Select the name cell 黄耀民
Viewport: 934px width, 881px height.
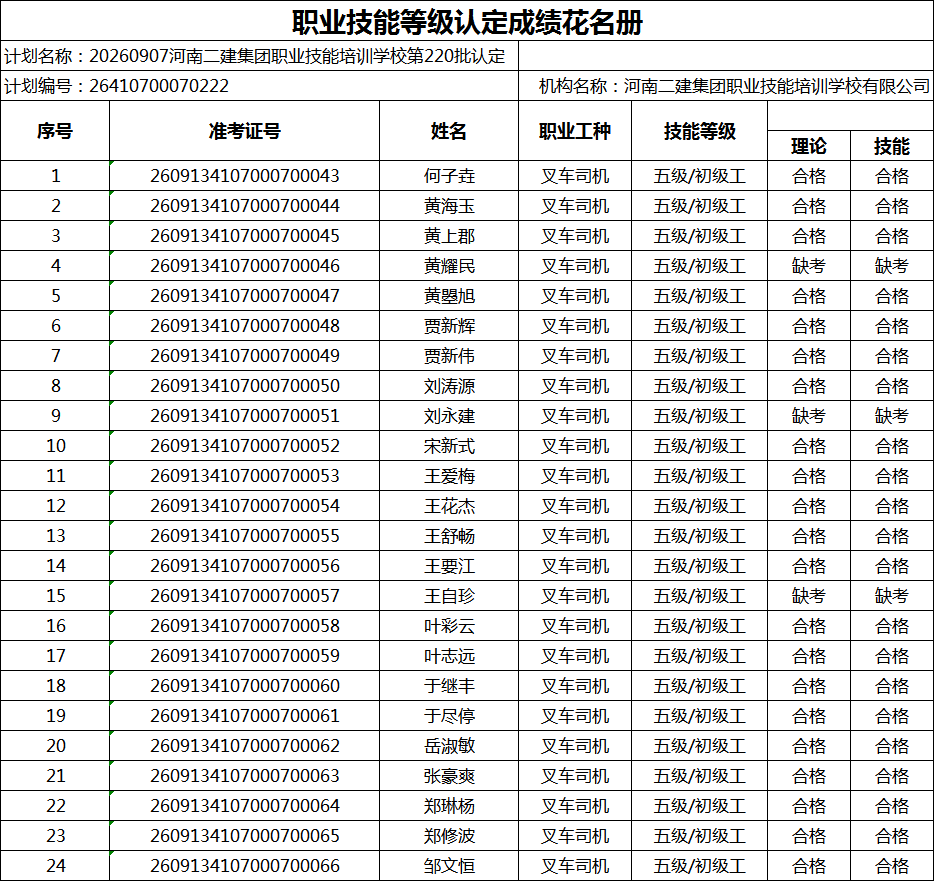click(449, 266)
